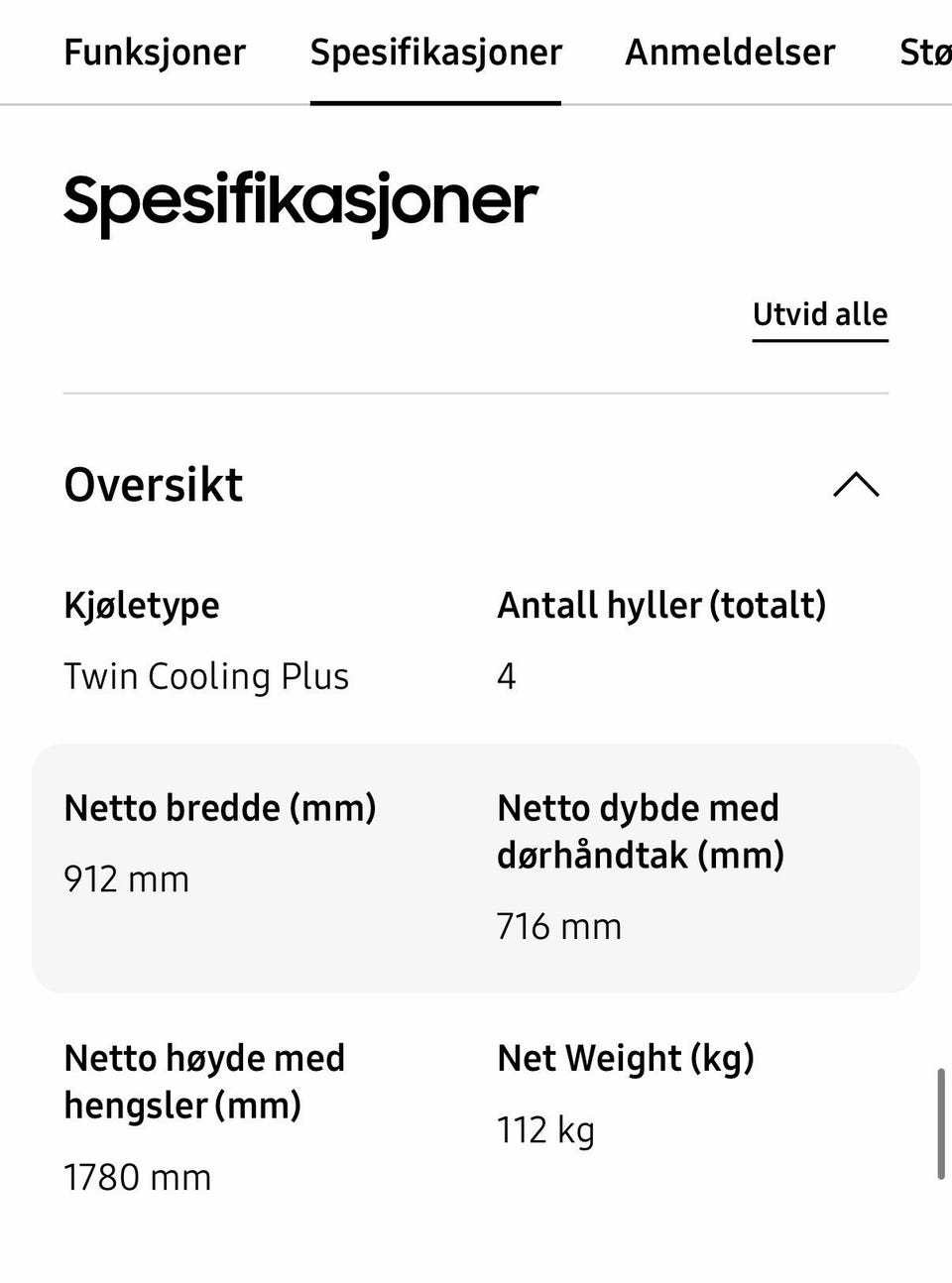Click the Netto høyde med hengsler label
952x1283 pixels.
pos(204,1082)
